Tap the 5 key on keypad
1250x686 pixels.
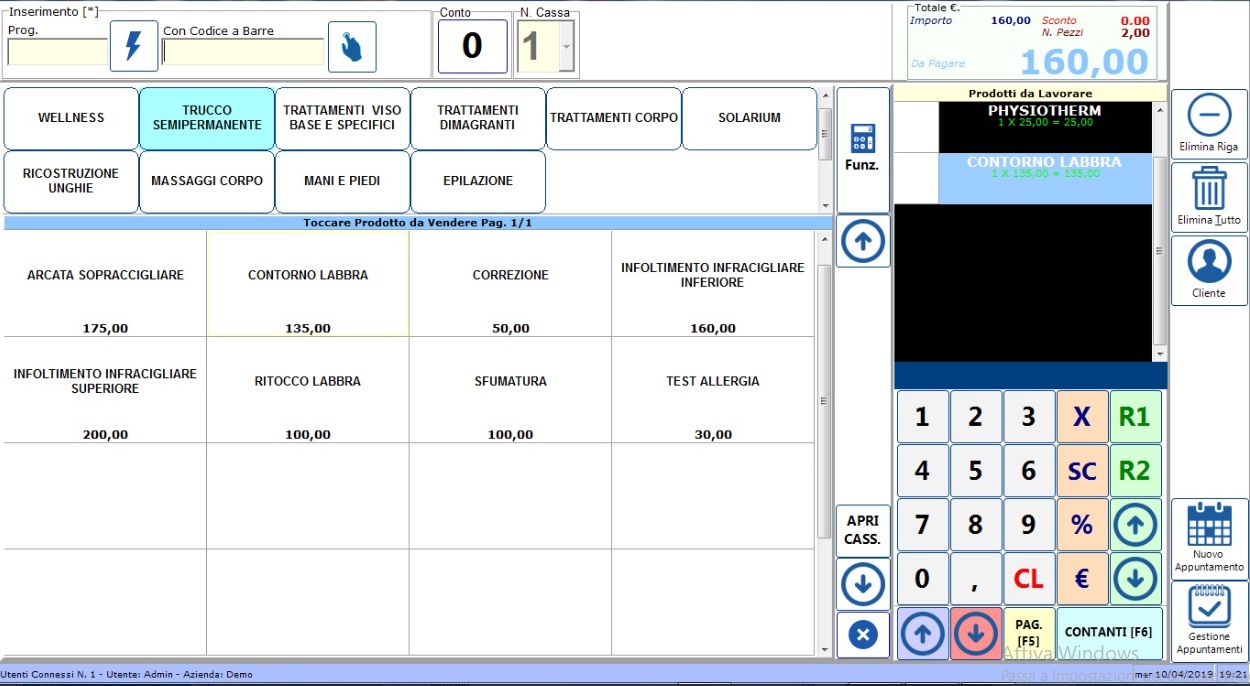tap(976, 471)
